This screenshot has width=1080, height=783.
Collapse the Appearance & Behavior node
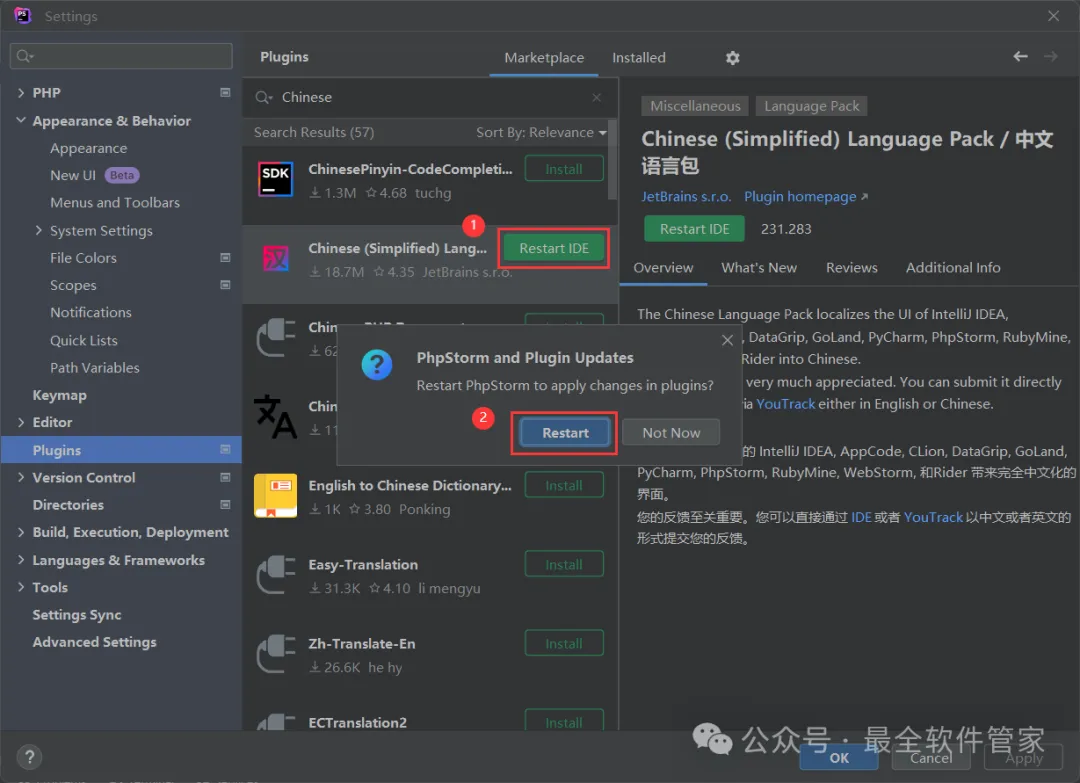(x=21, y=120)
